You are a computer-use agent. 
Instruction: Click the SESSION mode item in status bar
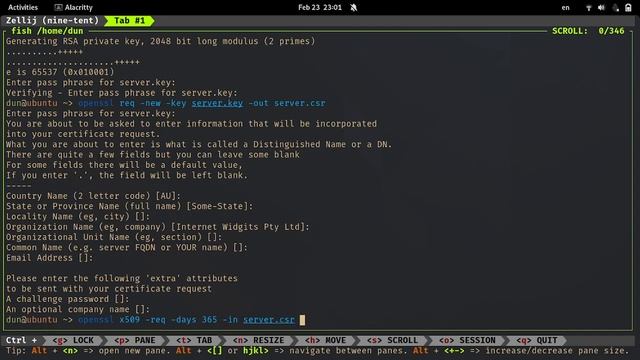pyautogui.click(x=467, y=340)
